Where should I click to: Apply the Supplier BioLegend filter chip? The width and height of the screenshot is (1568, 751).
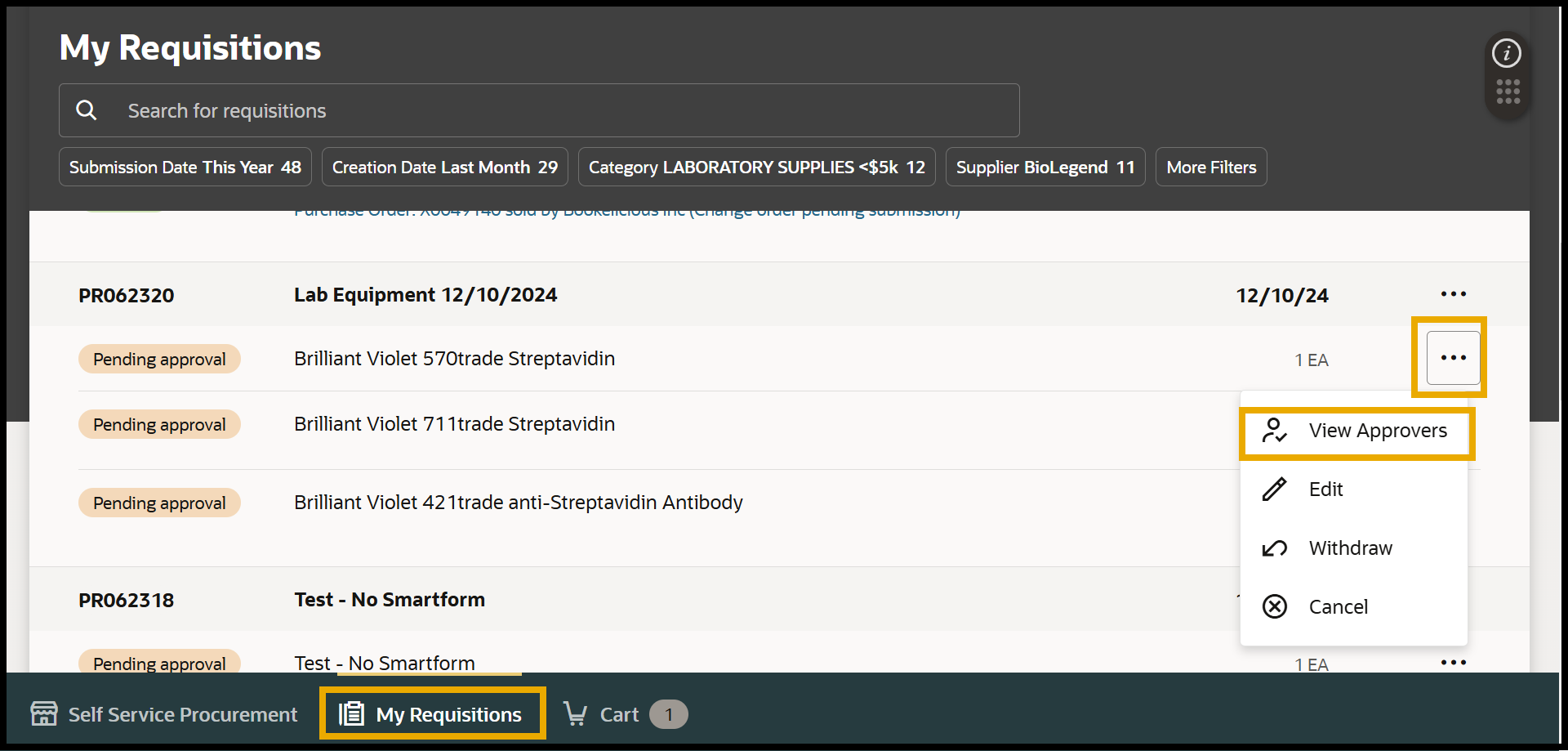point(1045,168)
